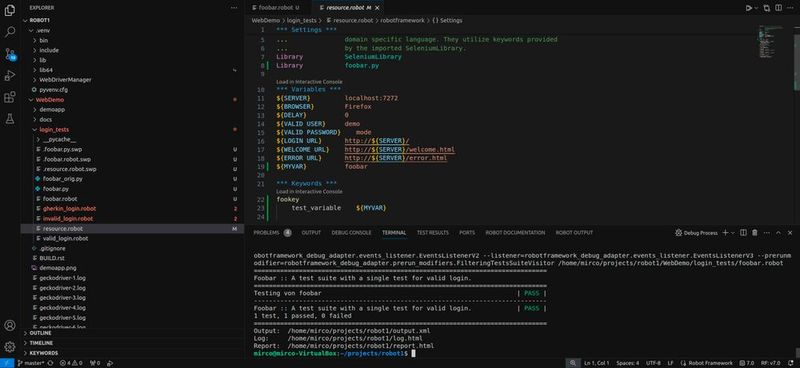Open the Source Control view with badge

pyautogui.click(x=10, y=54)
